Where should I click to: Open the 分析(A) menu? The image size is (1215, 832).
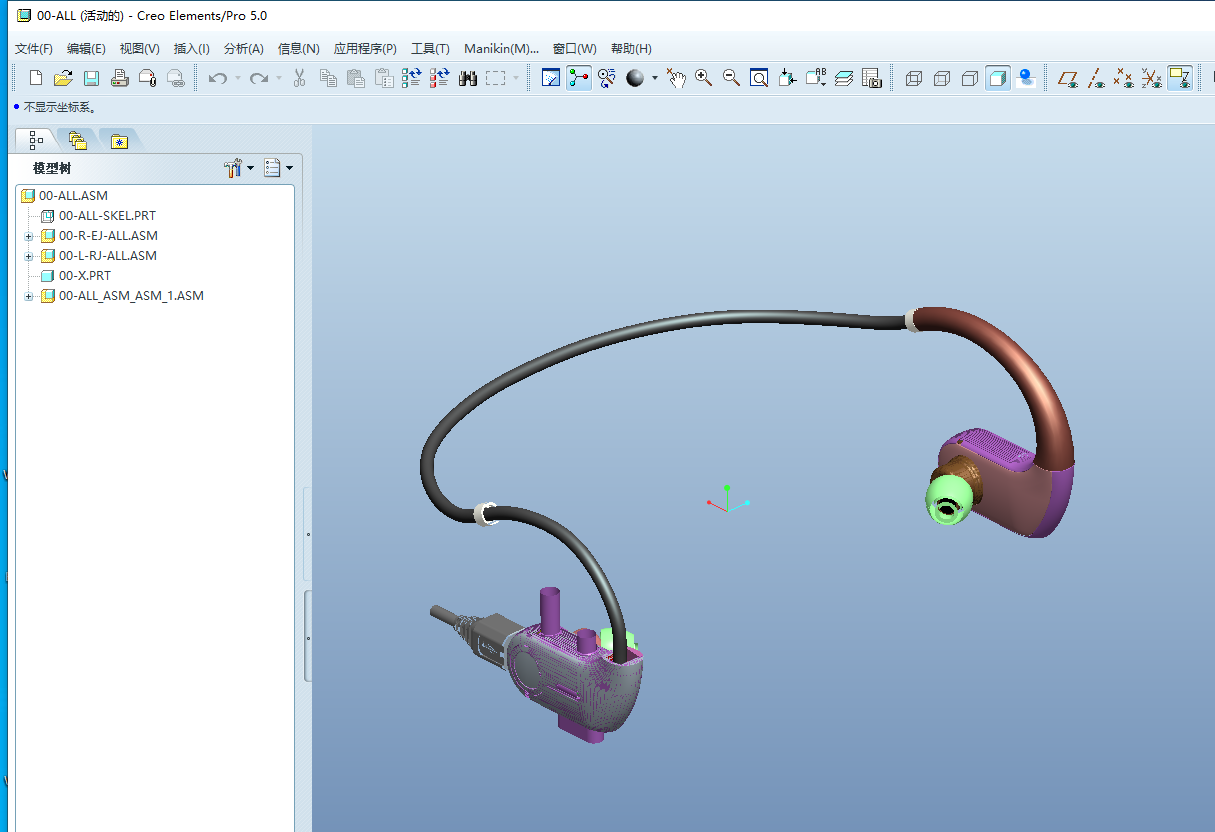point(243,49)
